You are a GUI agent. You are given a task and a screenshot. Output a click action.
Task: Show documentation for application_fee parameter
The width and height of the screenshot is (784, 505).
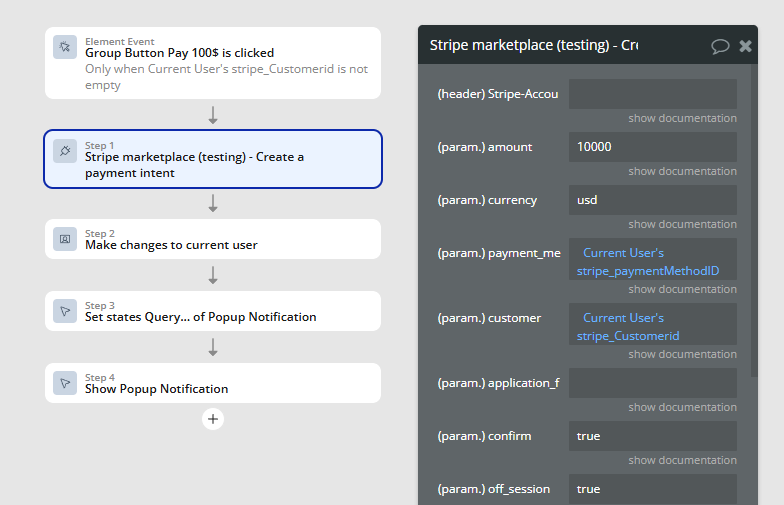coord(682,408)
